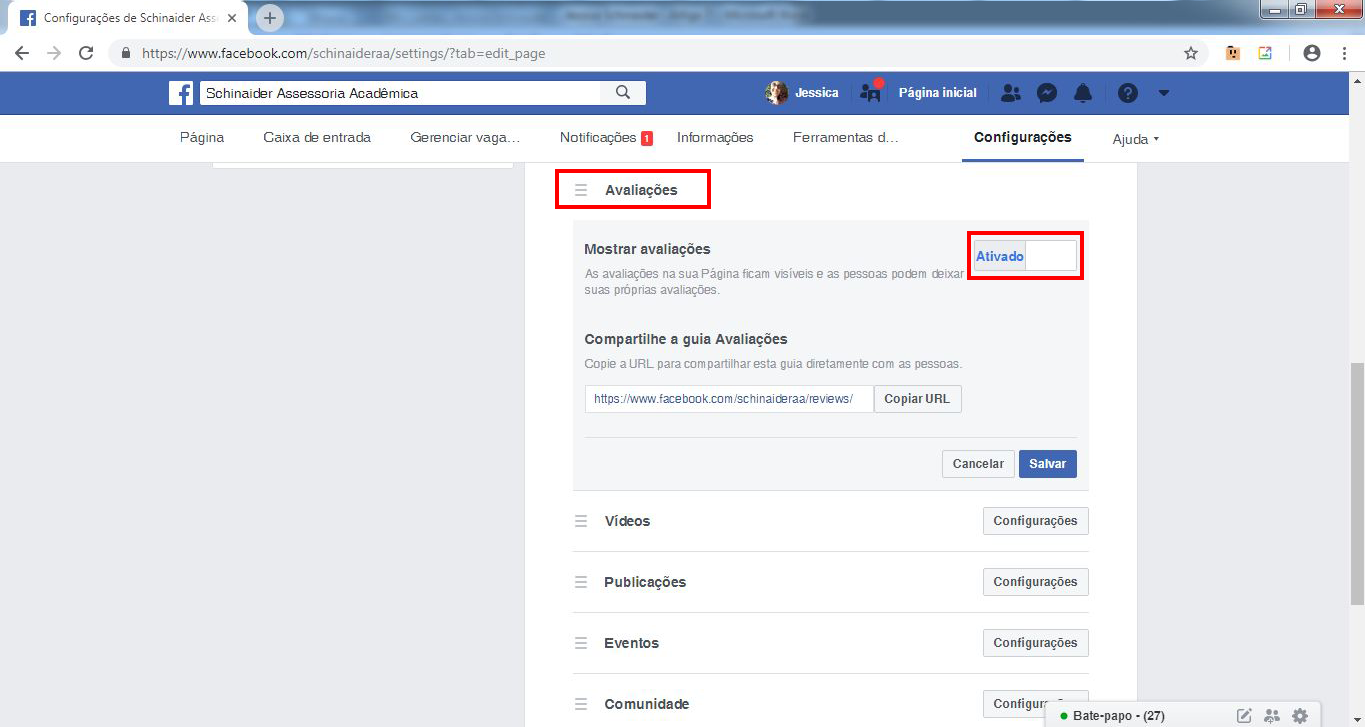Click the Vídeos section label
The height and width of the screenshot is (727, 1365).
click(627, 521)
